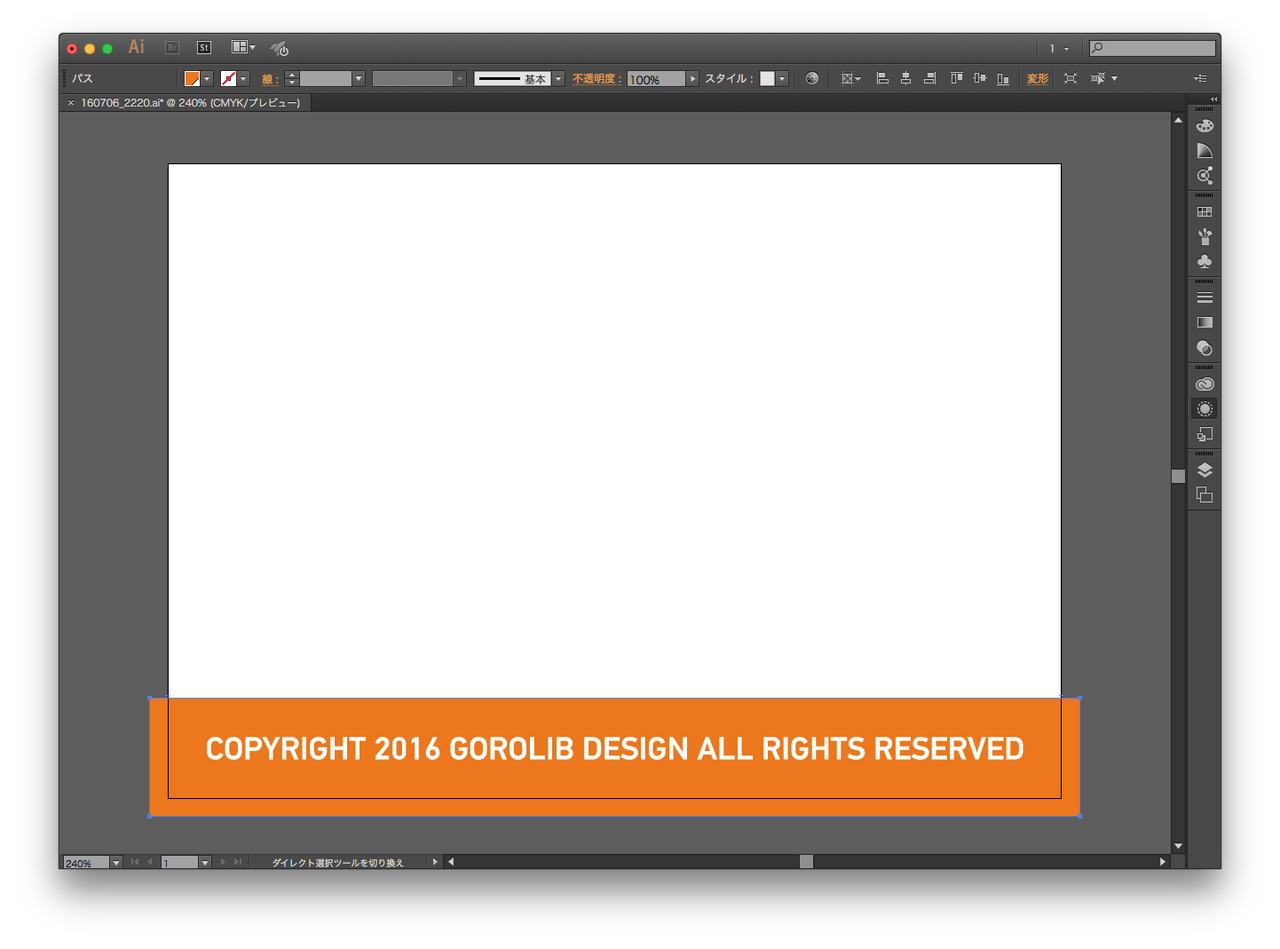Image resolution: width=1280 pixels, height=949 pixels.
Task: Click the 線 stroke panel link
Action: (268, 78)
